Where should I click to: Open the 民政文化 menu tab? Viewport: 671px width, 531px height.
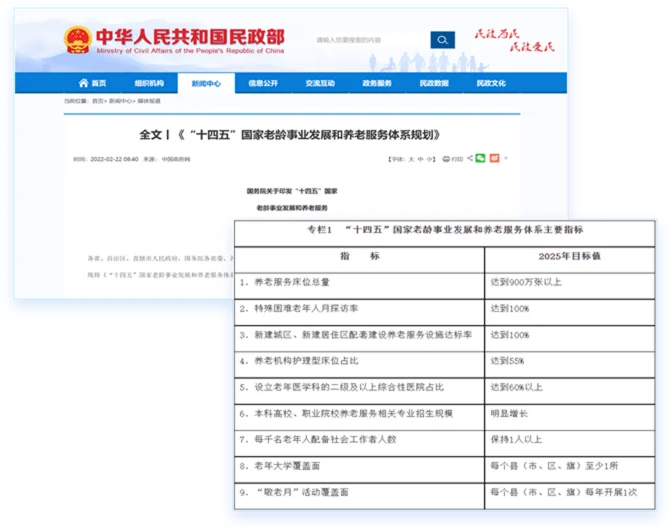coord(491,83)
